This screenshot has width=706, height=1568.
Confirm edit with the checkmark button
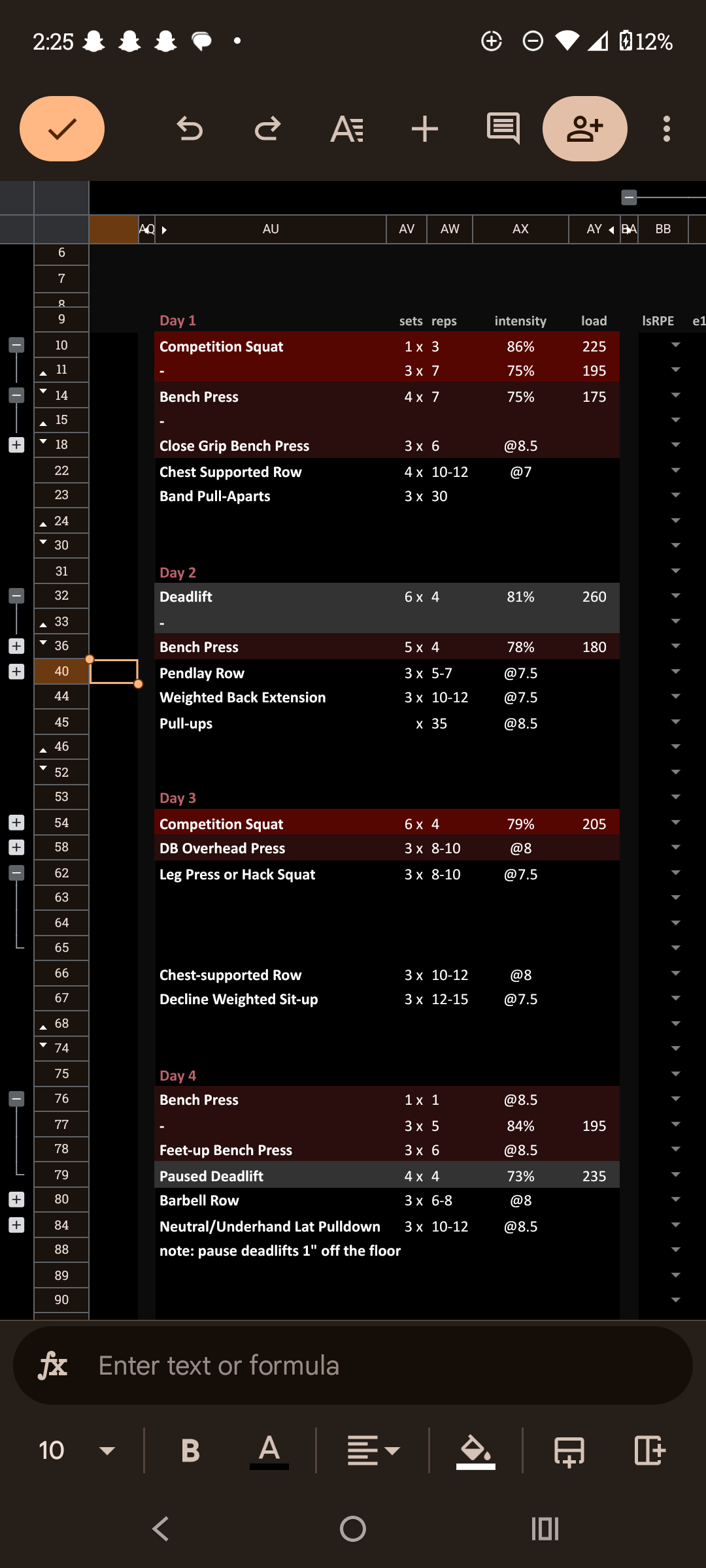tap(62, 129)
